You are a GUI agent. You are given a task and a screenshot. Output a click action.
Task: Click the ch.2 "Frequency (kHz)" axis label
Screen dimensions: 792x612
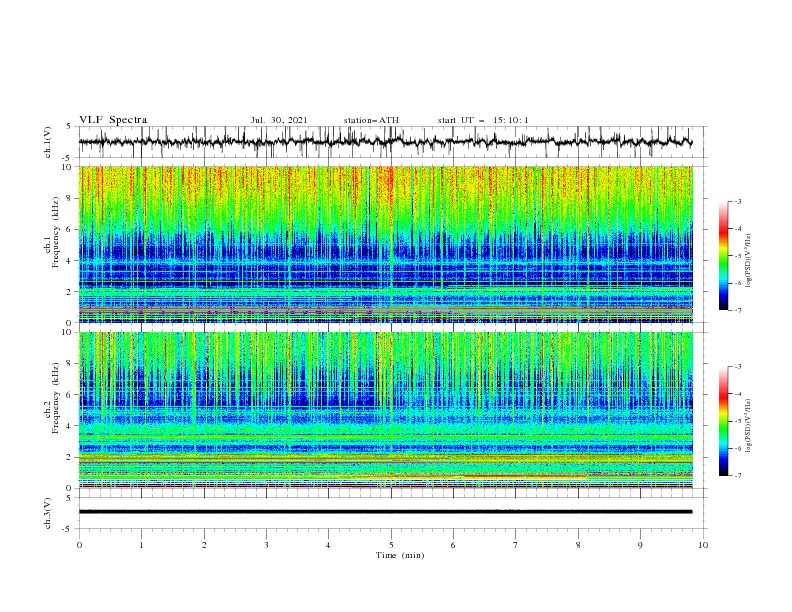click(x=56, y=398)
